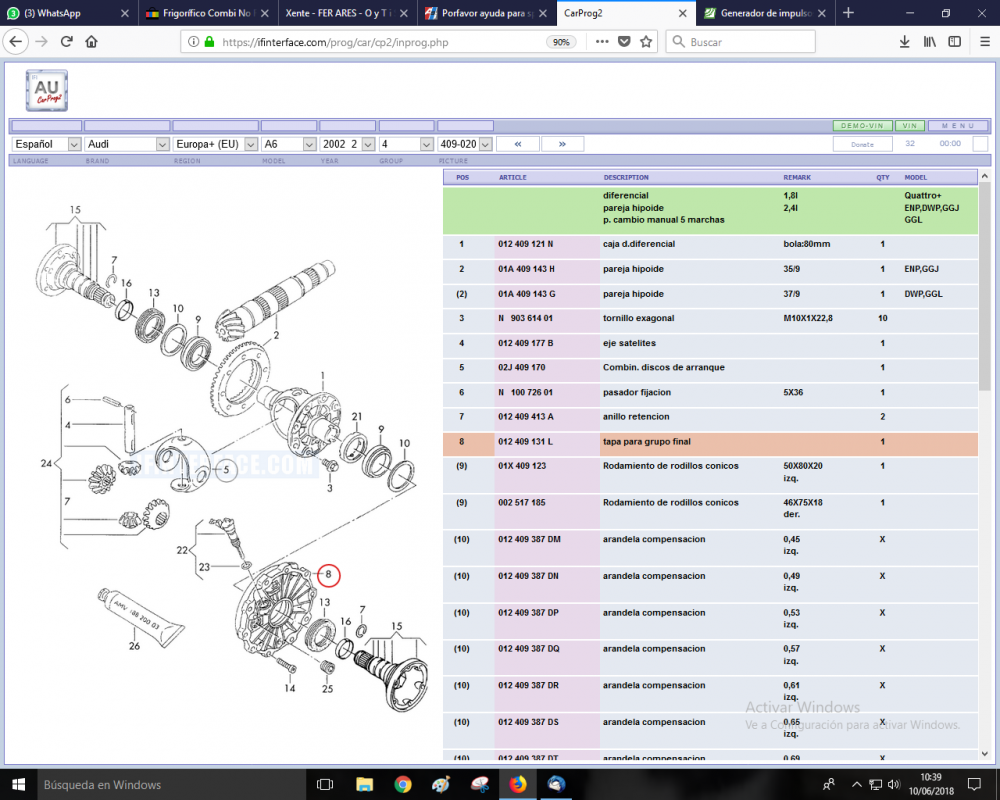
Task: Open the A6 model dropdown
Action: [x=289, y=144]
